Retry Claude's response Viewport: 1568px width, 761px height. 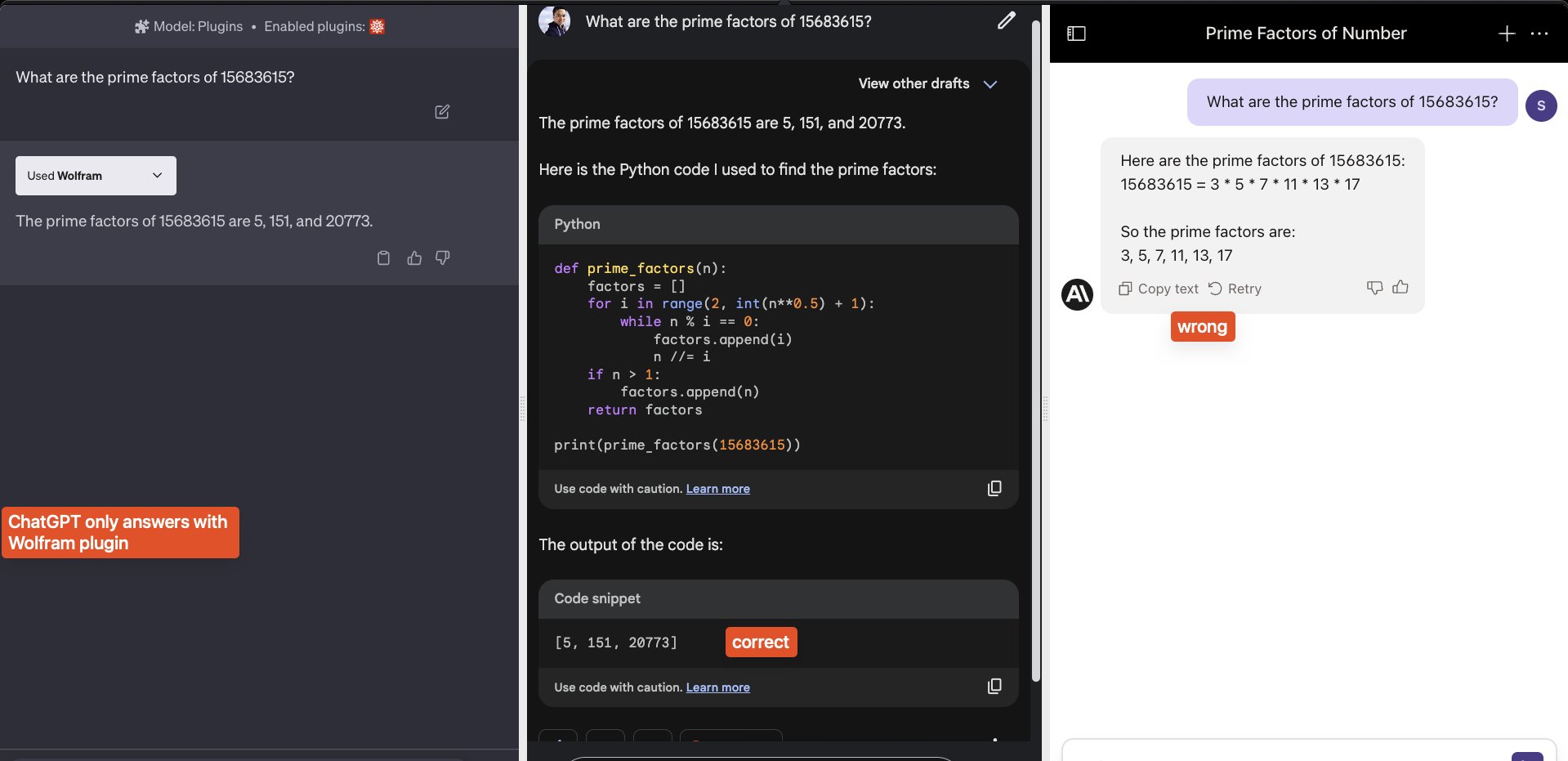[1235, 288]
